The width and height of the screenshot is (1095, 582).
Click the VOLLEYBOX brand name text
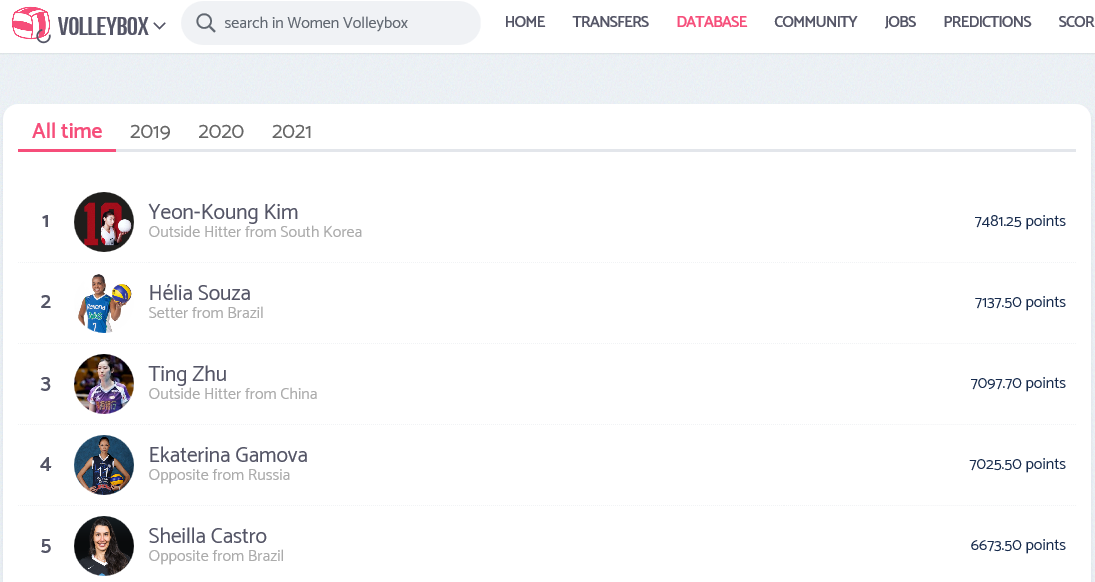(x=103, y=27)
